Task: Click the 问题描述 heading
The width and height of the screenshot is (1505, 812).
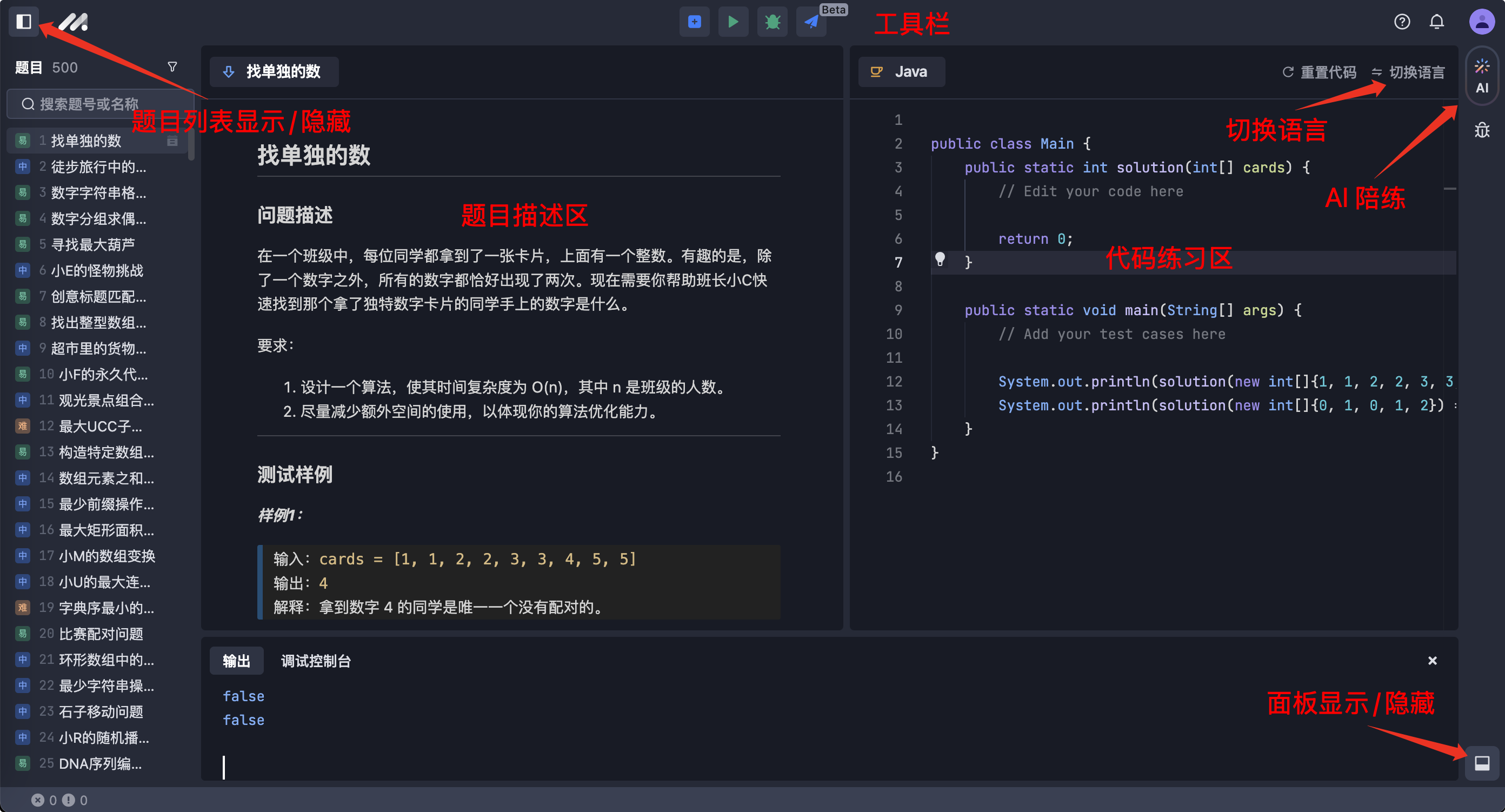Action: pos(295,215)
